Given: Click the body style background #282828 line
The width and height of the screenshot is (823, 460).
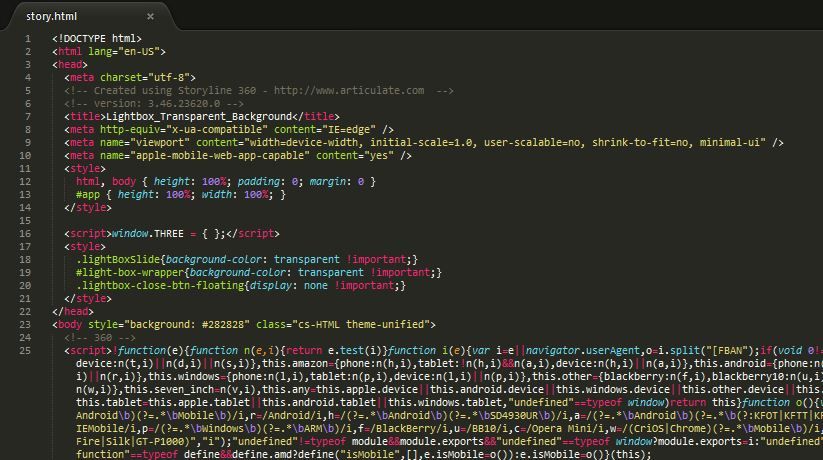Looking at the screenshot, I should click(244, 325).
